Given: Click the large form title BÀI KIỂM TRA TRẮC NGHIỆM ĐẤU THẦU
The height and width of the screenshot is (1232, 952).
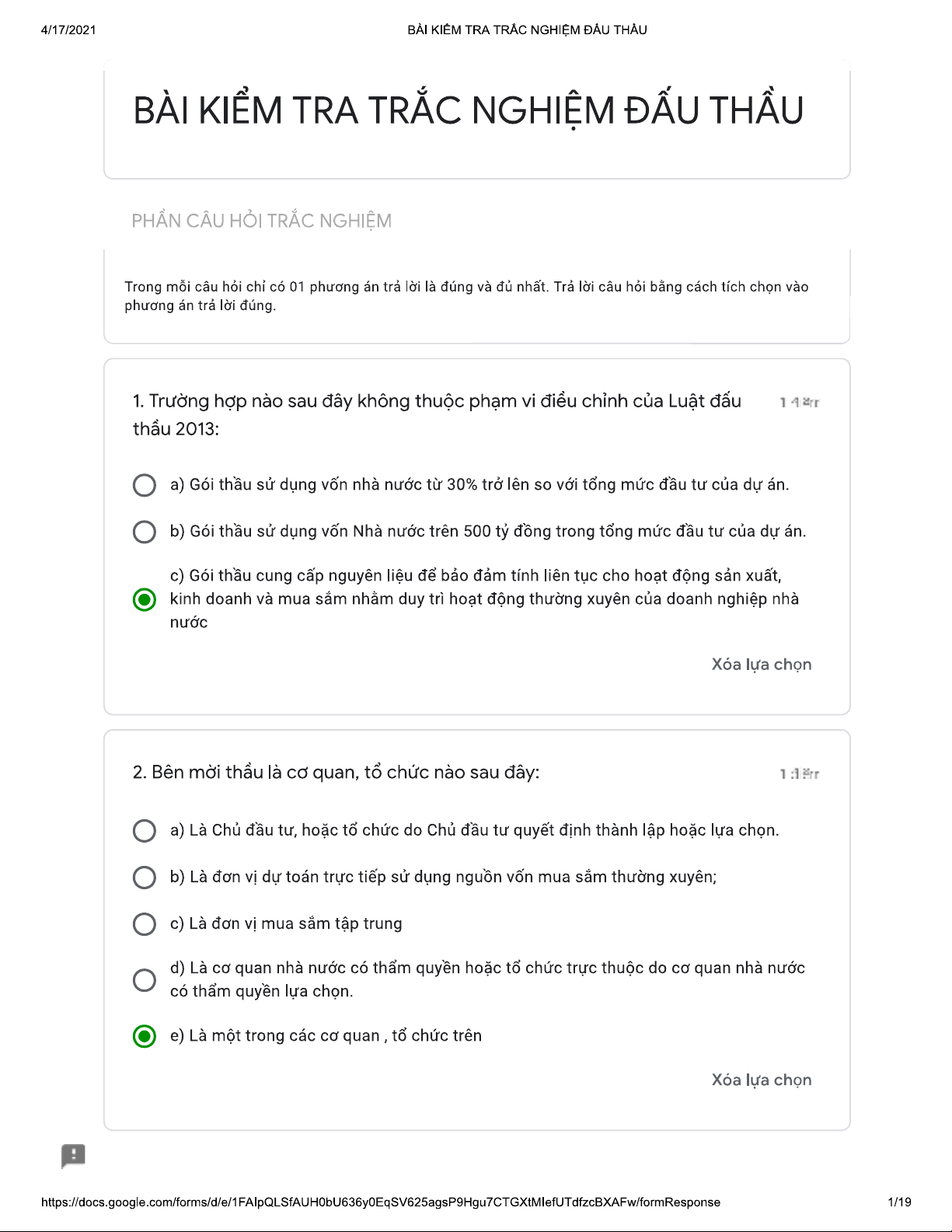Looking at the screenshot, I should point(468,110).
